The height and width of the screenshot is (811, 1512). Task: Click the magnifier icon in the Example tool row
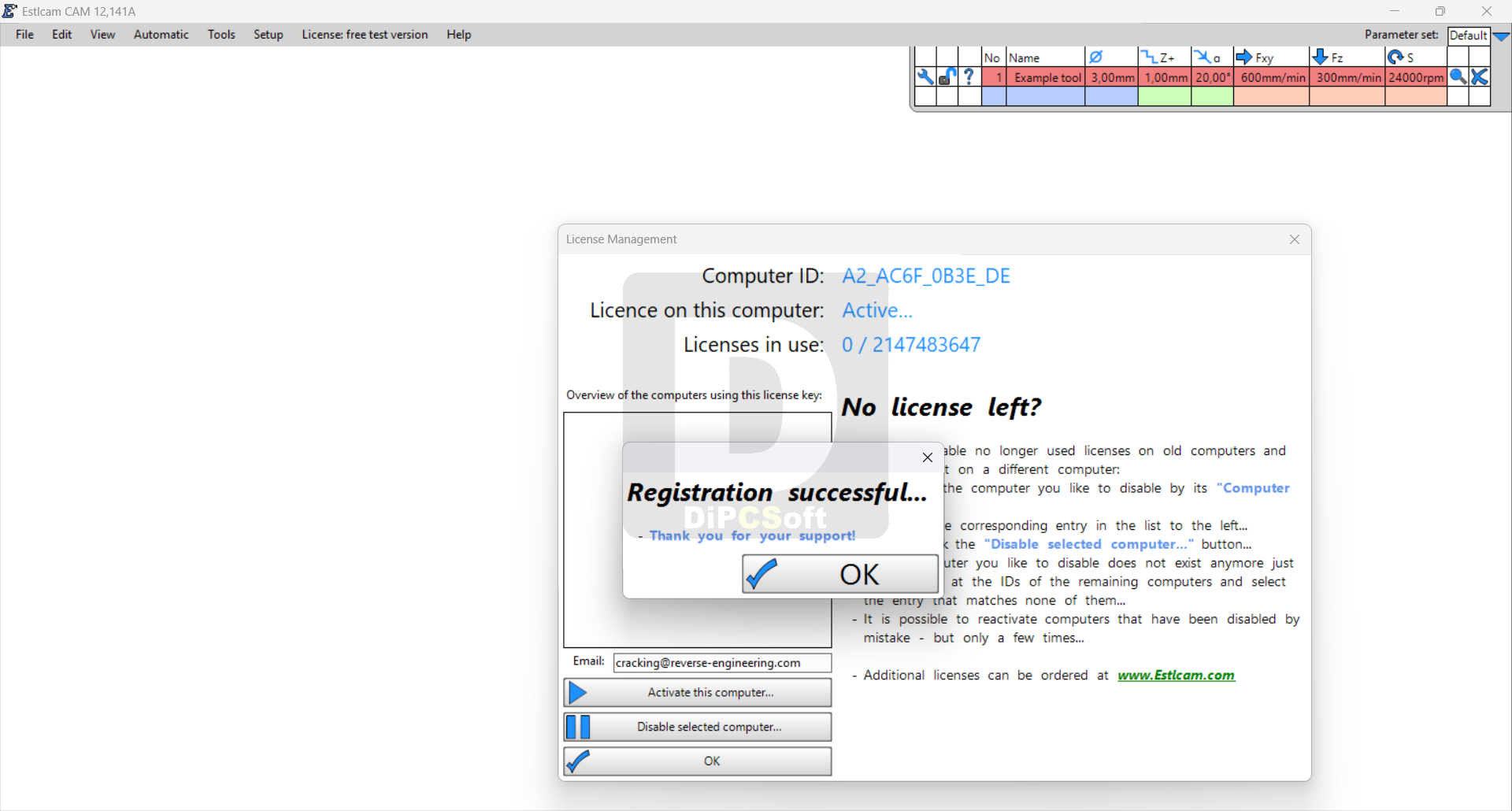[1458, 77]
